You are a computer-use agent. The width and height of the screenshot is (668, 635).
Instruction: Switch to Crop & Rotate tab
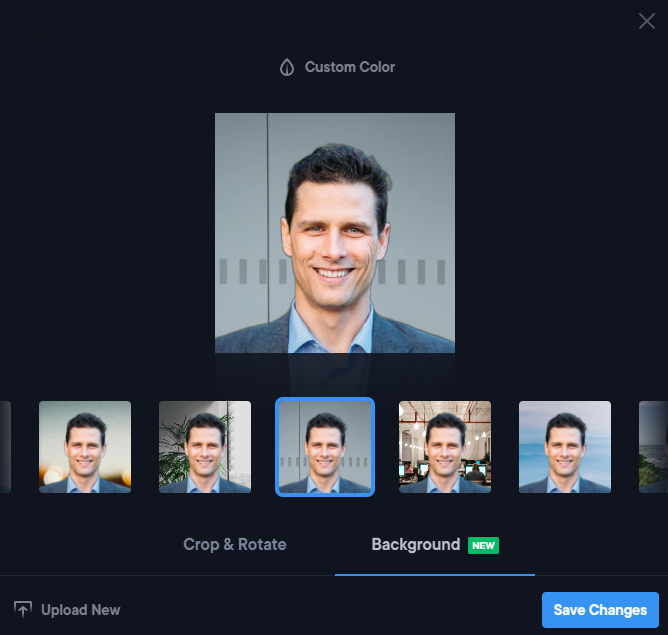click(235, 544)
